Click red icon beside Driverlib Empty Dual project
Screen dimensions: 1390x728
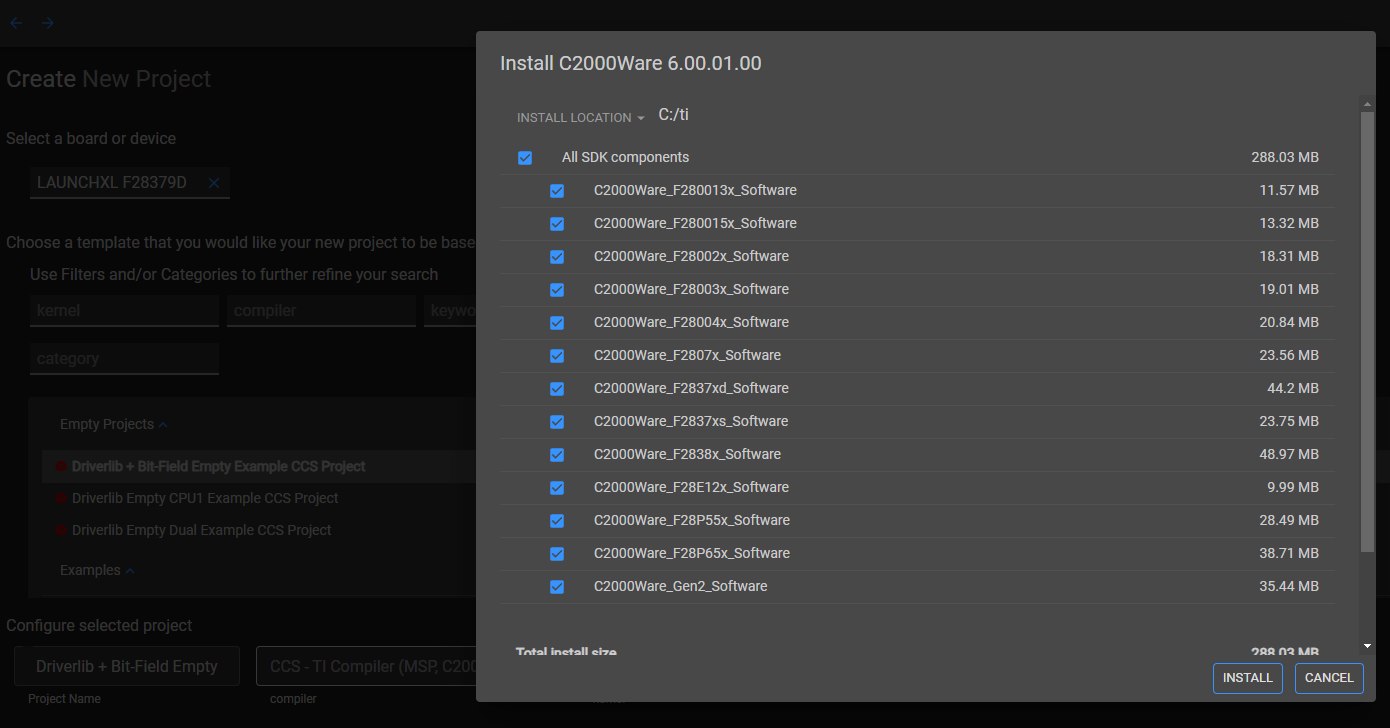tap(61, 530)
